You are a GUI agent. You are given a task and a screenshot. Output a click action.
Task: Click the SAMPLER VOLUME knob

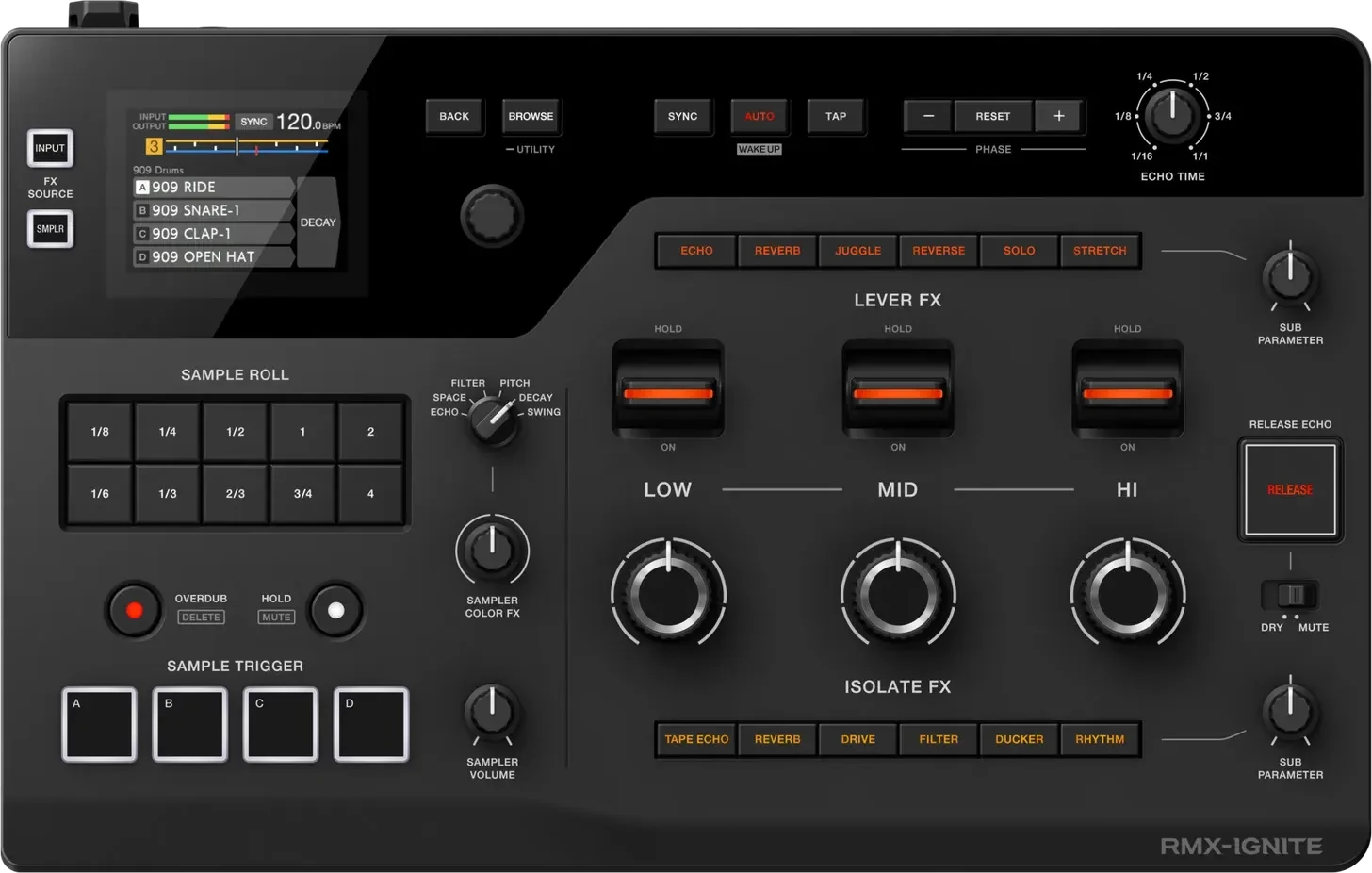coord(492,711)
